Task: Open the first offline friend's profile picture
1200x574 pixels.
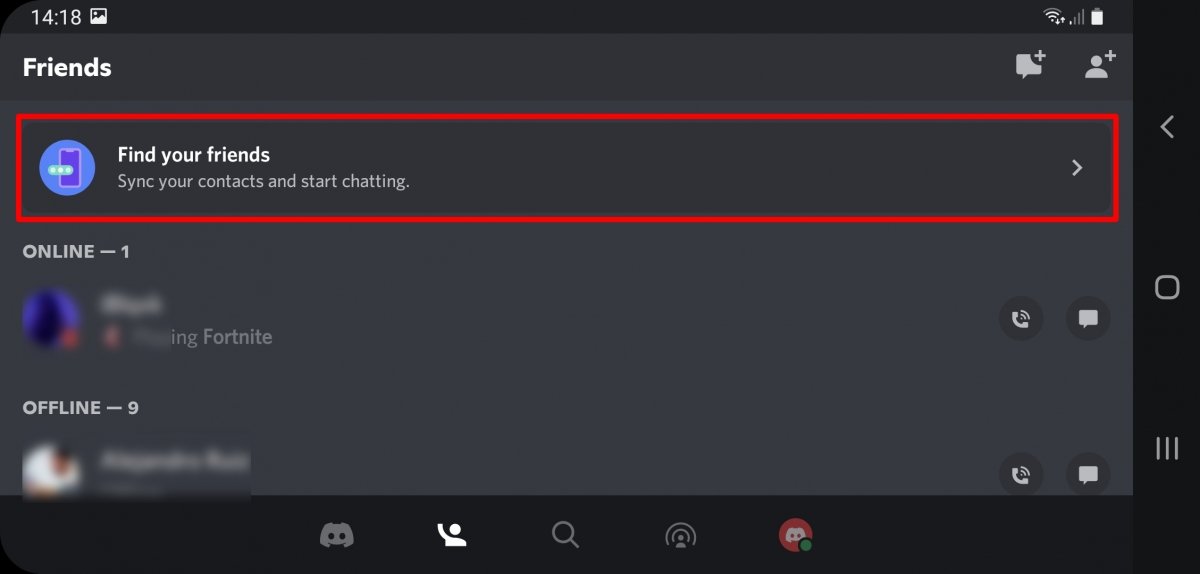Action: click(x=51, y=472)
